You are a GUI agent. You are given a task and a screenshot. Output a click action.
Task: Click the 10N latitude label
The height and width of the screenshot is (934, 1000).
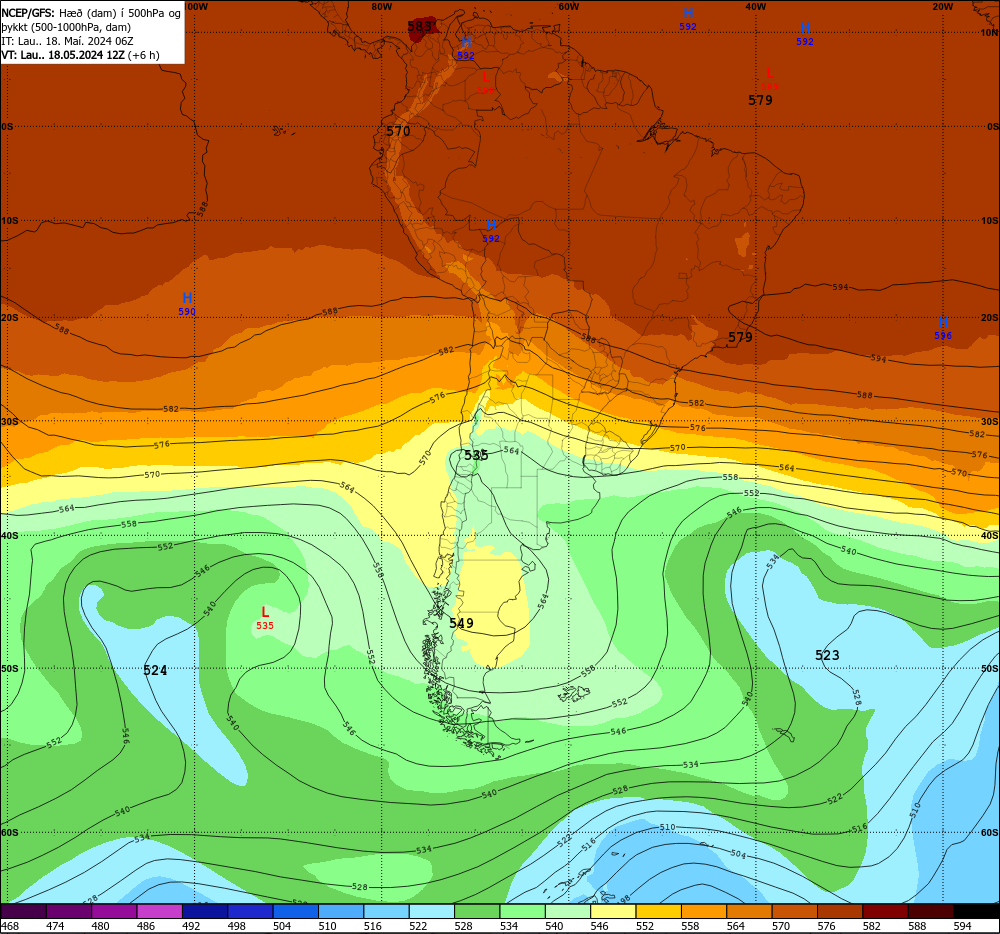tap(989, 33)
